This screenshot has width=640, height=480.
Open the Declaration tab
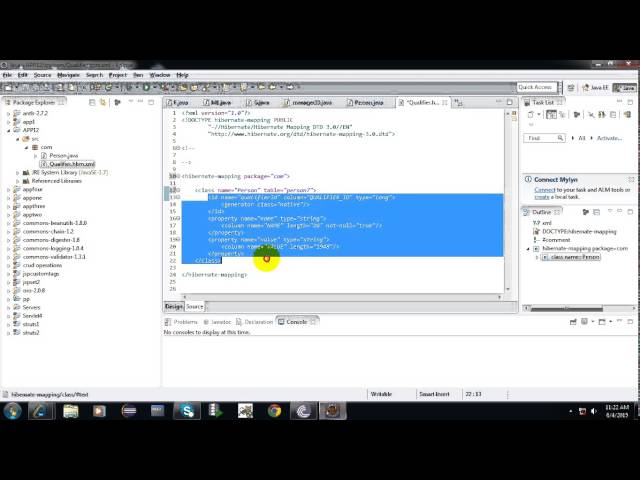tap(254, 322)
